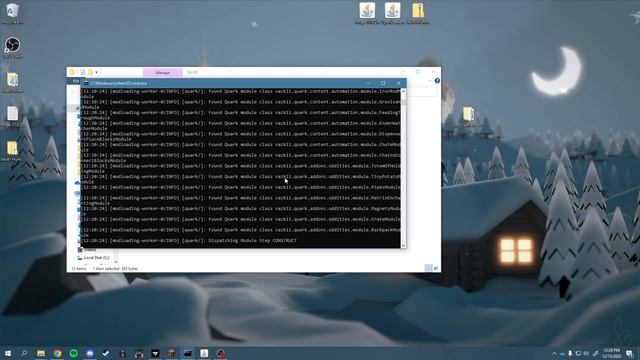
Task: Close the File Explorer window
Action: tap(433, 72)
